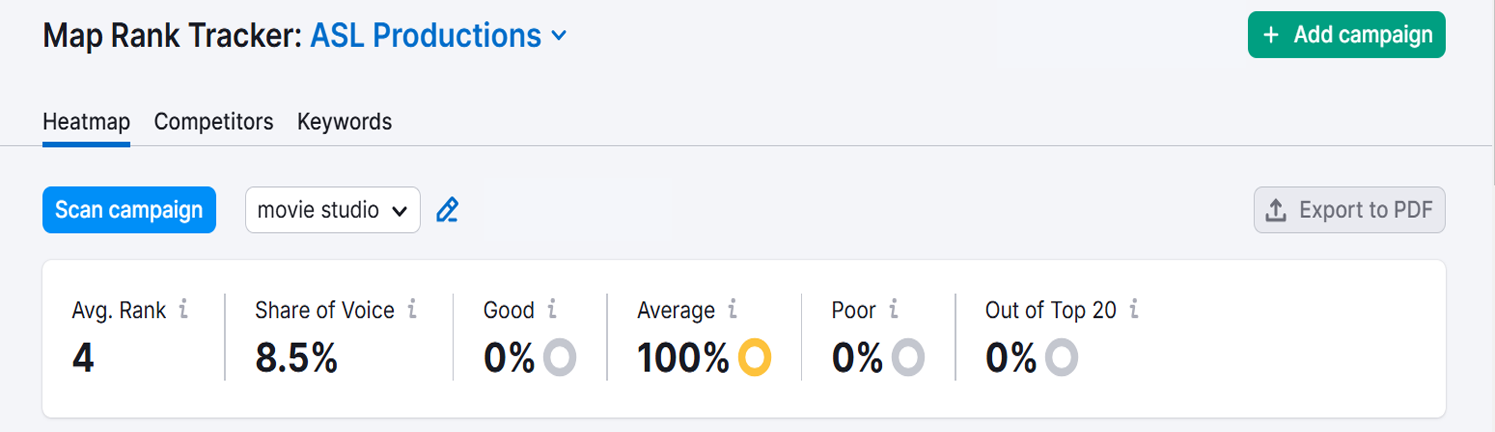Open the movie studio keyword dropdown

[x=332, y=210]
